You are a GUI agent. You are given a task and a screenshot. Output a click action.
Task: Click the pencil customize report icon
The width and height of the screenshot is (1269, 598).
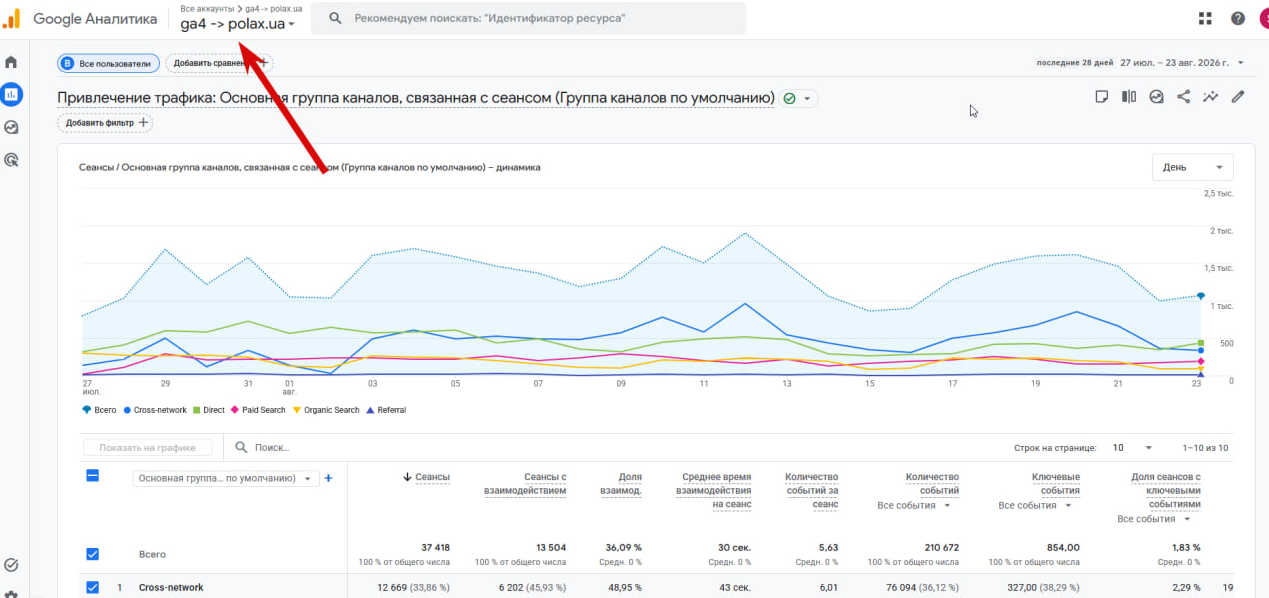point(1238,97)
